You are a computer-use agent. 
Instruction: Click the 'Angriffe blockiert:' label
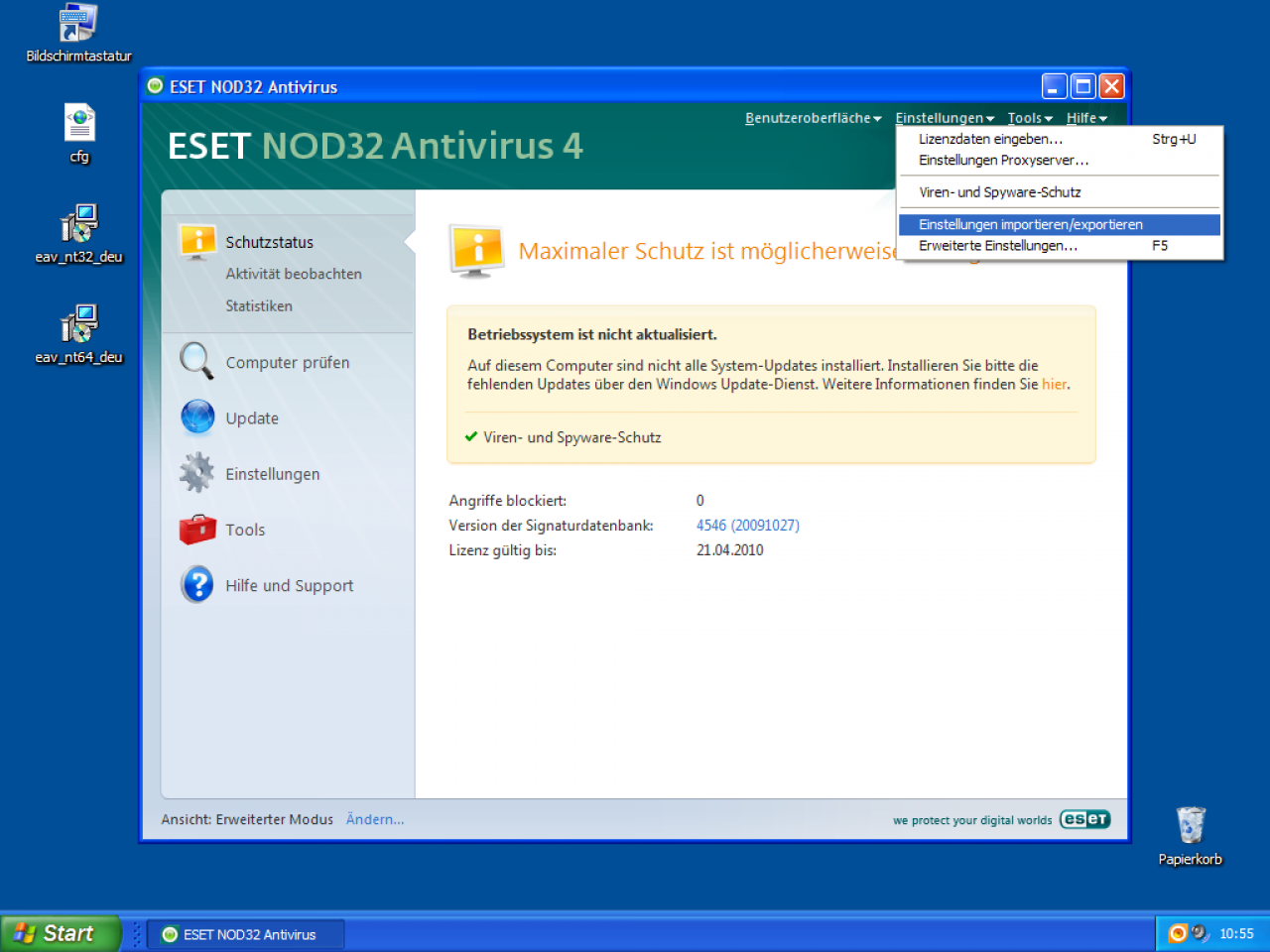pyautogui.click(x=507, y=501)
